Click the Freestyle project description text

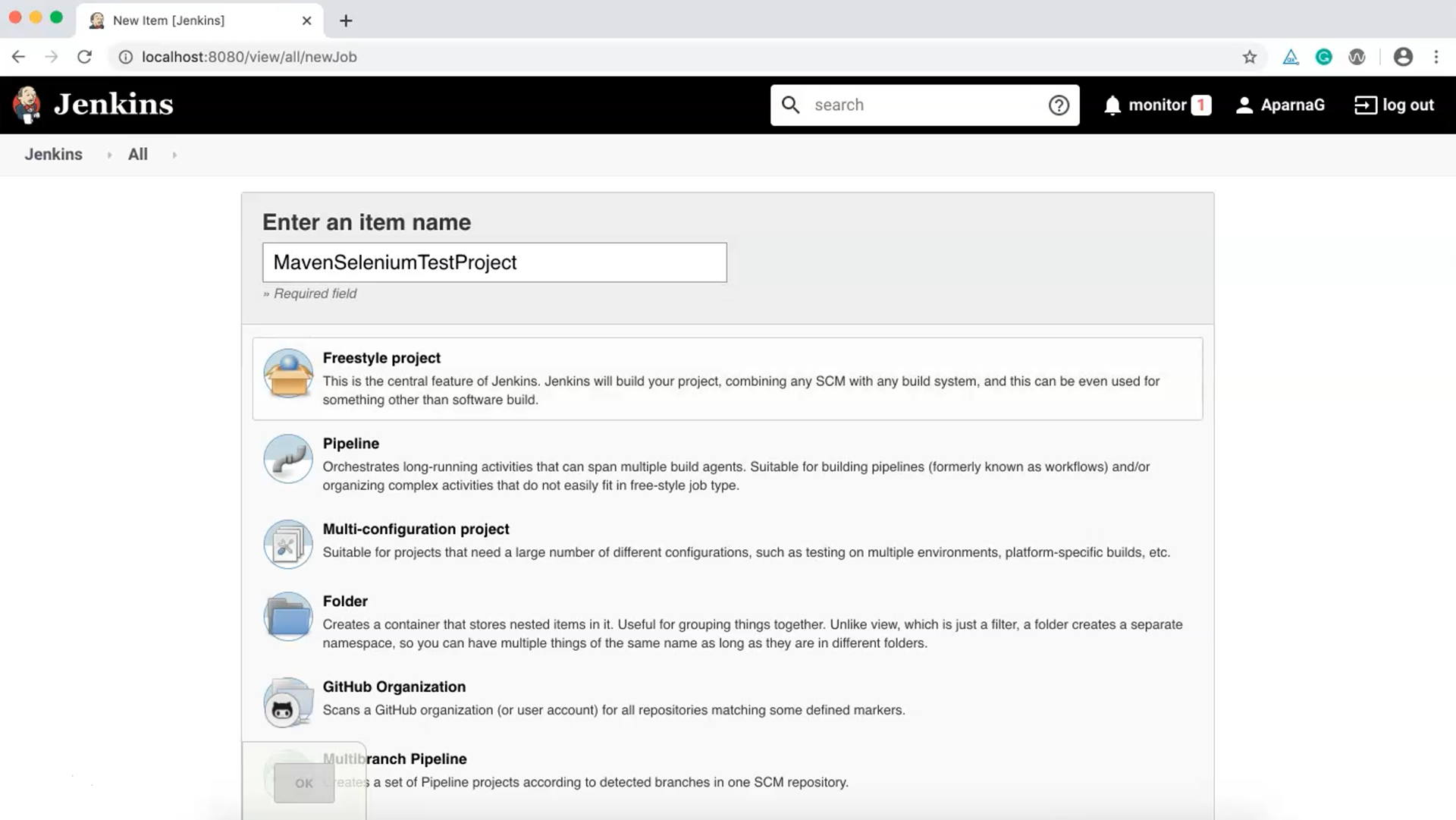click(741, 390)
